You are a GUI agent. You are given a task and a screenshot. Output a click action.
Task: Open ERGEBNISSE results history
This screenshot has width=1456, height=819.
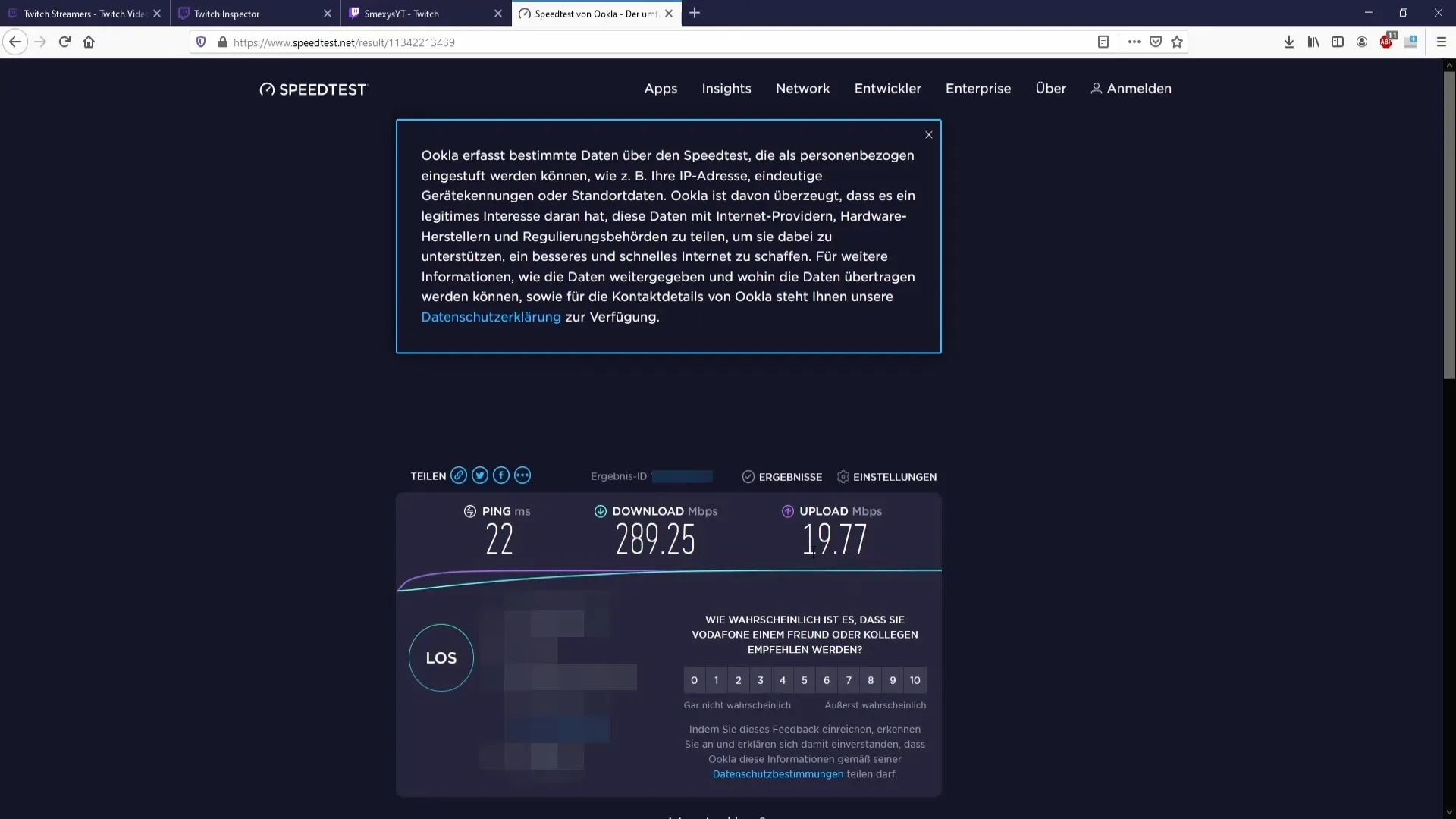click(x=782, y=477)
